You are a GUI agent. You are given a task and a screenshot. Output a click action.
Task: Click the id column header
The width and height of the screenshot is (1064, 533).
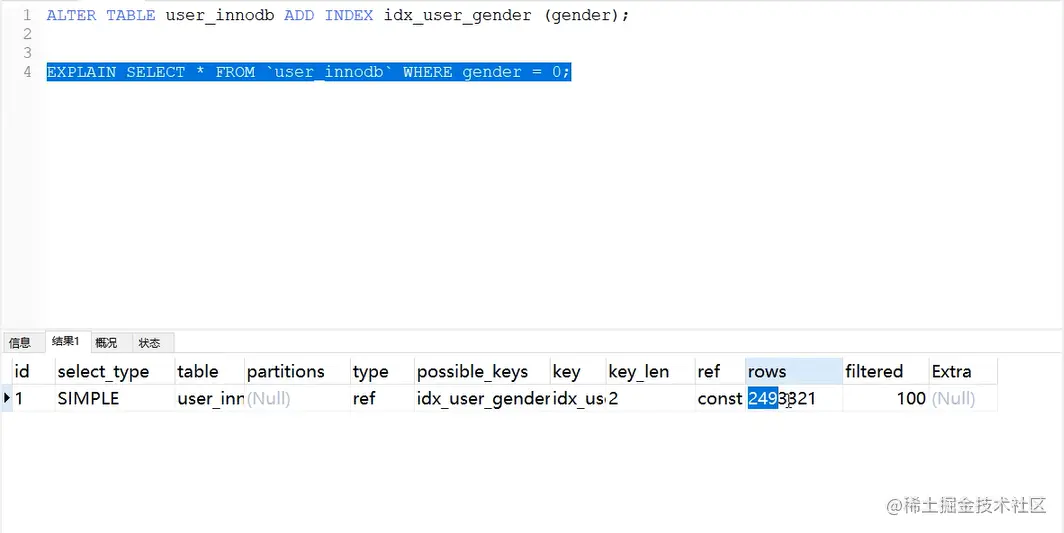pos(34,371)
